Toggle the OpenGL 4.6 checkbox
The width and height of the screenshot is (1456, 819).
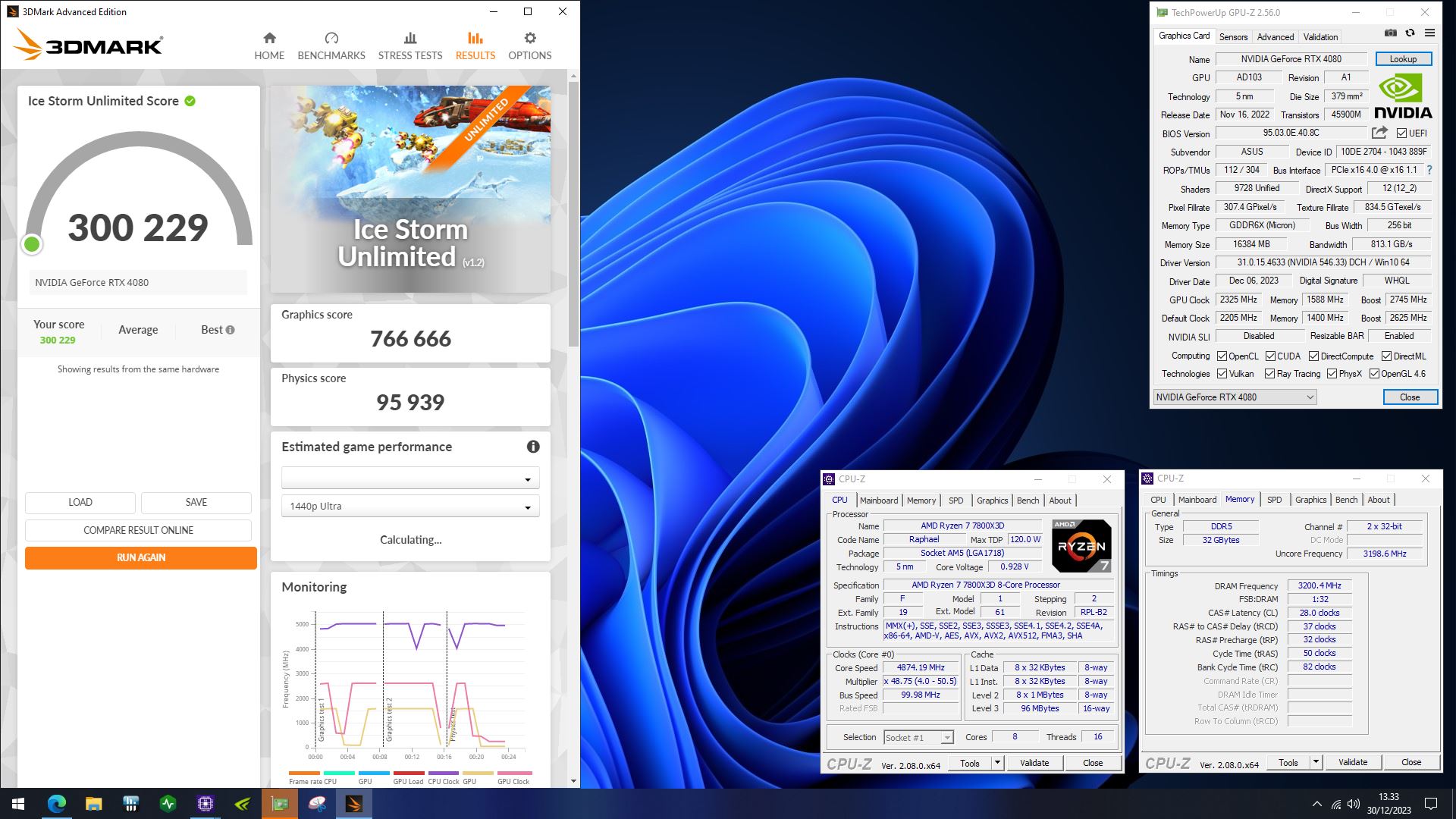click(x=1374, y=374)
